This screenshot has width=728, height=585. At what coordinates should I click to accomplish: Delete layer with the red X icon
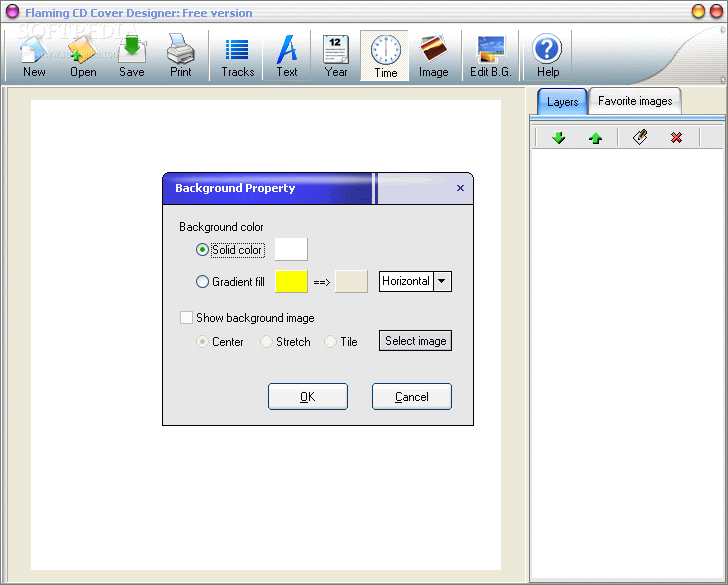point(676,137)
